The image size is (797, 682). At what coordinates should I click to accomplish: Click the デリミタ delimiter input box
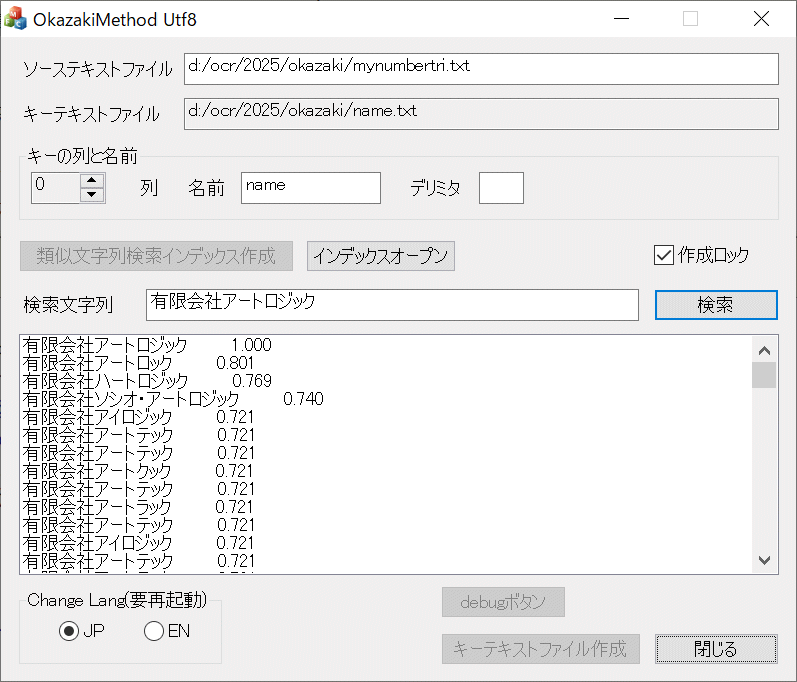(x=501, y=188)
